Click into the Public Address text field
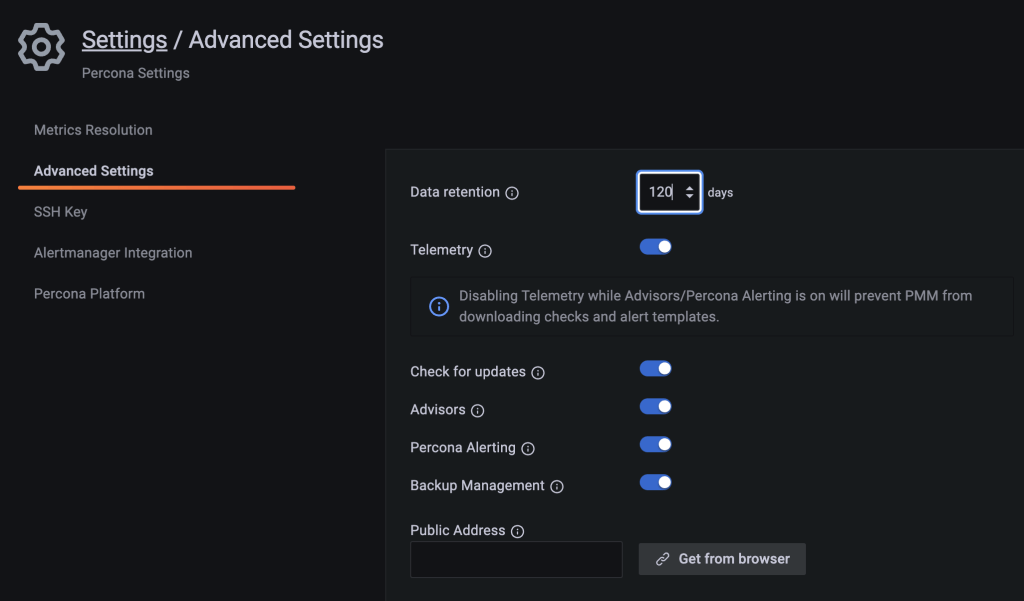This screenshot has width=1024, height=601. [516, 559]
